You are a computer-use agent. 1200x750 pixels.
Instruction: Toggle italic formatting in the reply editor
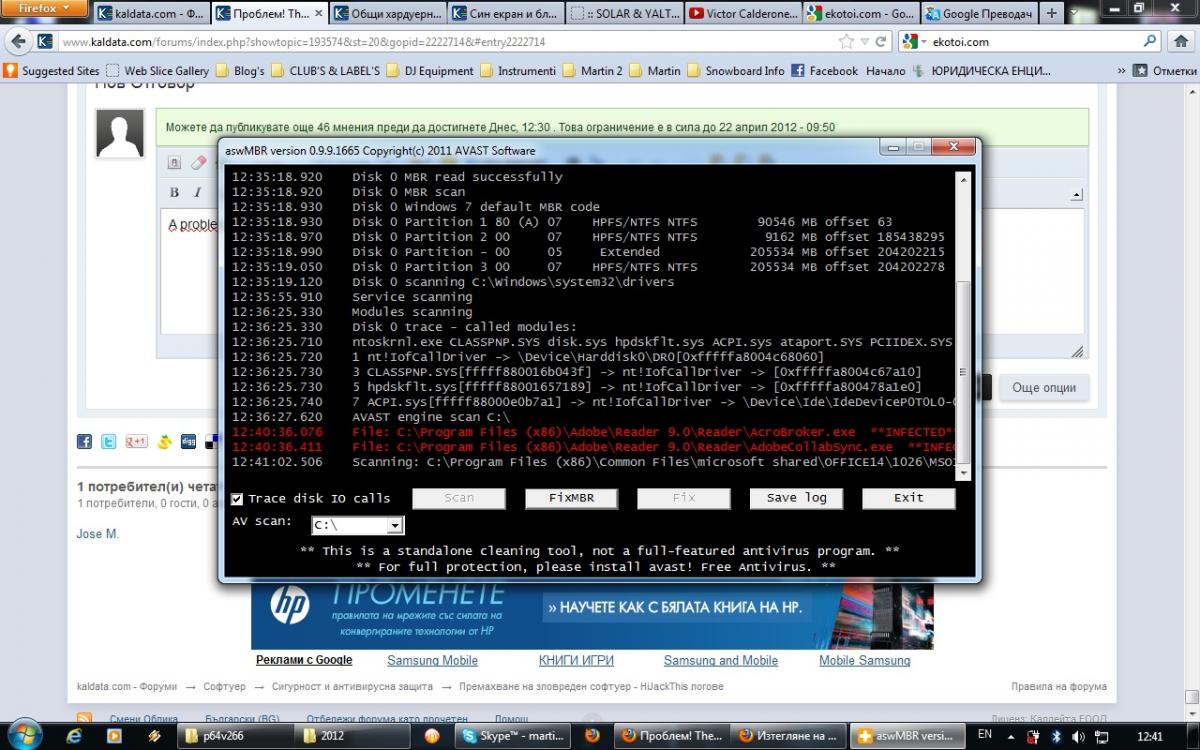(x=198, y=192)
